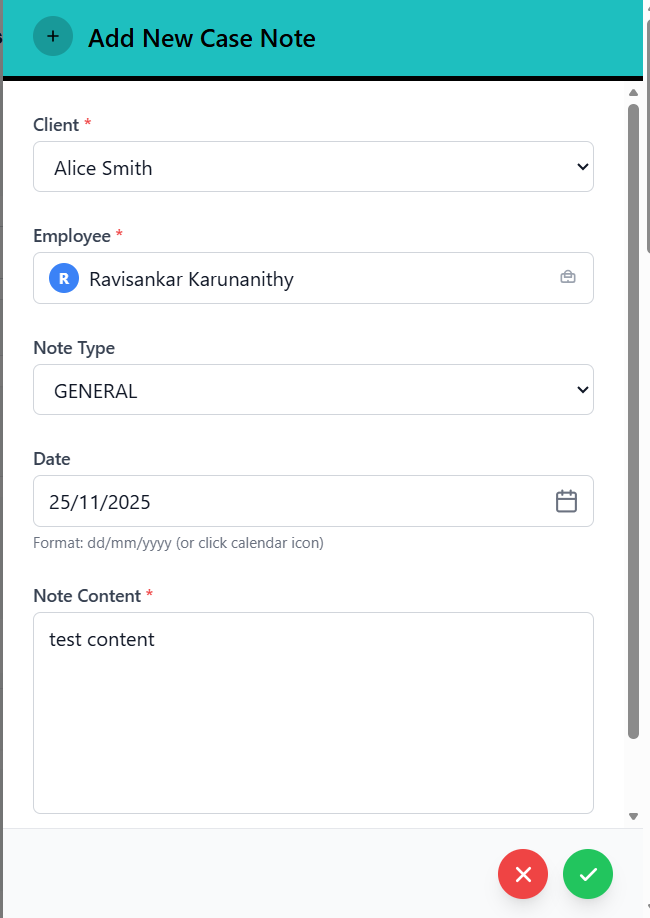Viewport: 650px width, 918px height.
Task: Click the Client field label
Action: tap(56, 125)
